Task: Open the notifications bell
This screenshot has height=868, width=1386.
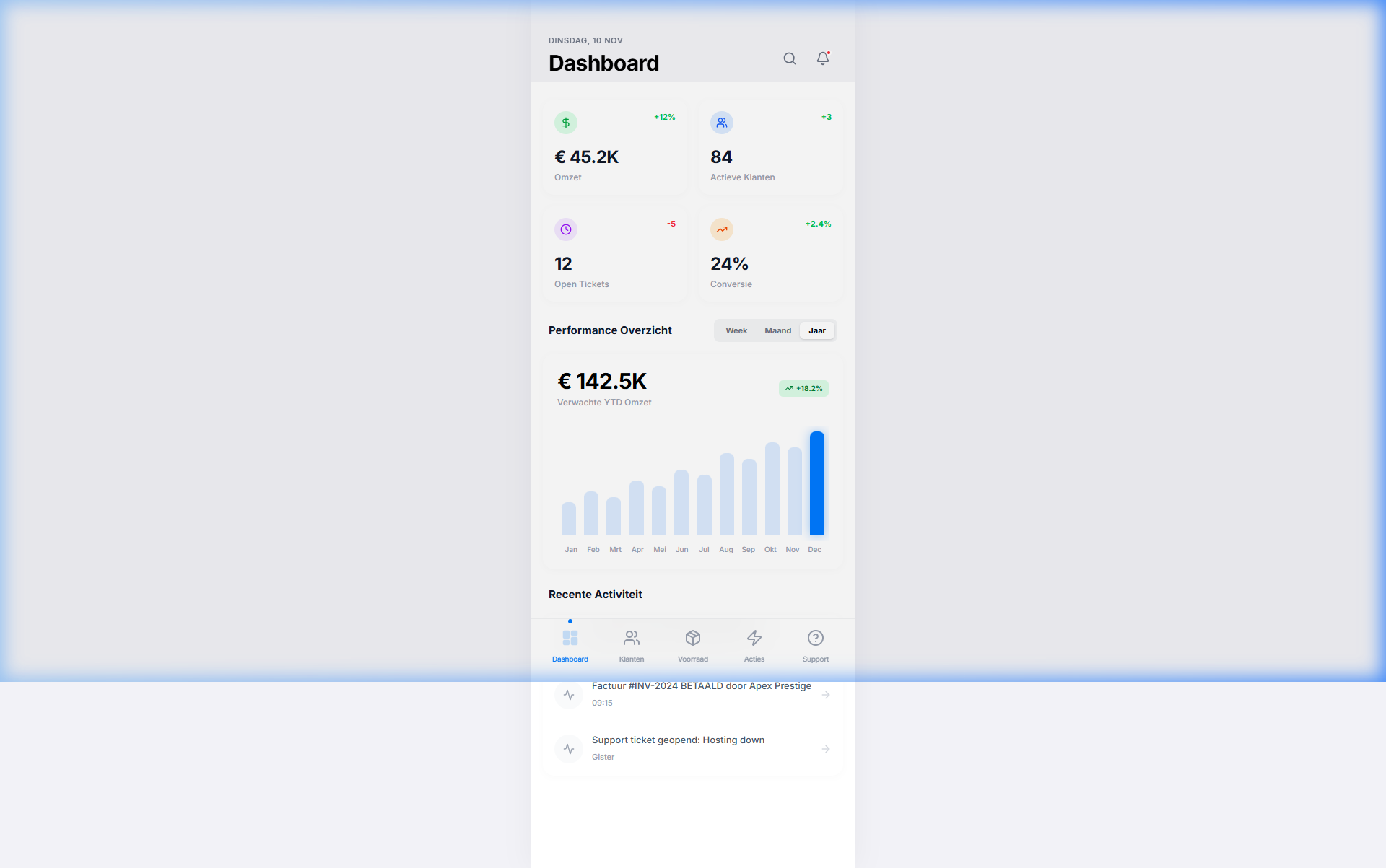Action: [x=822, y=58]
